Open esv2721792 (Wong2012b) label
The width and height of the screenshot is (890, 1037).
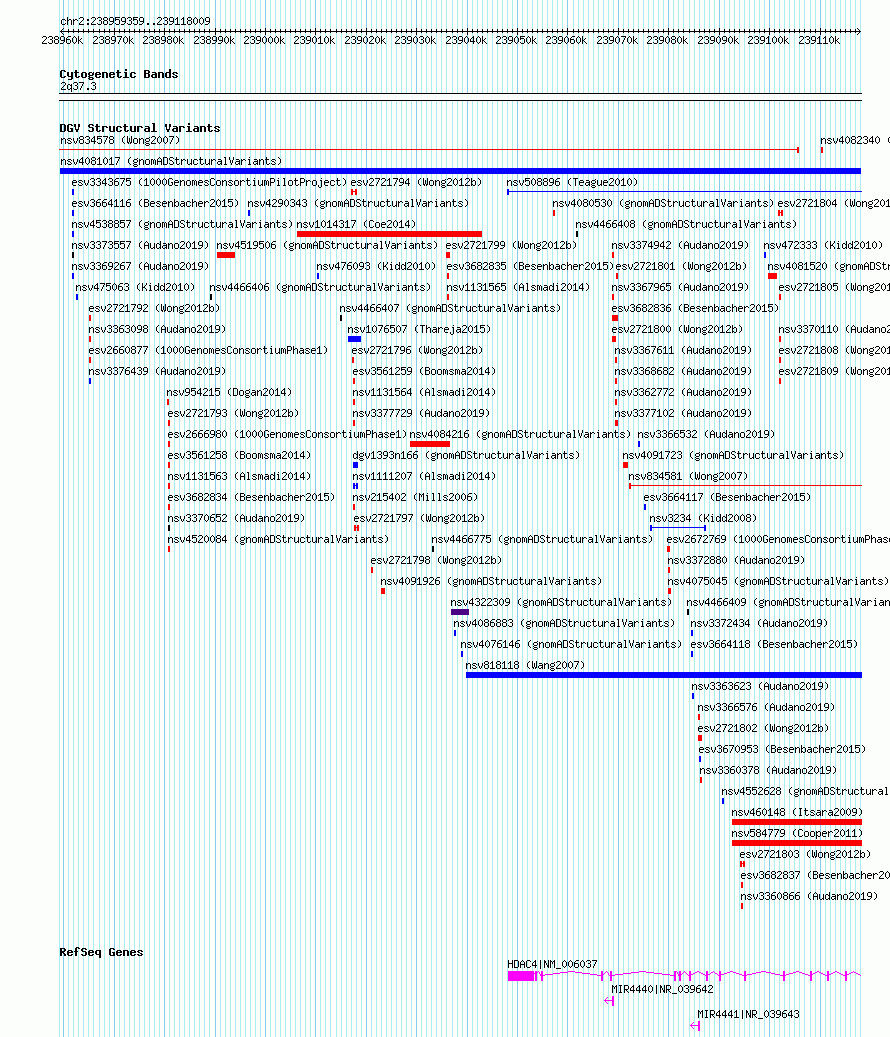[x=154, y=309]
